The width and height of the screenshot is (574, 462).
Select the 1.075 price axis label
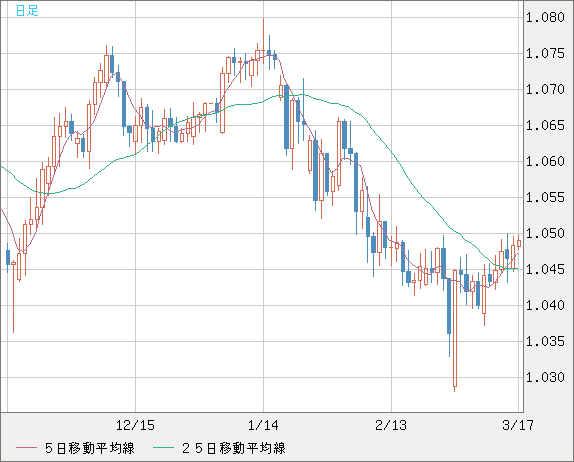(x=545, y=53)
